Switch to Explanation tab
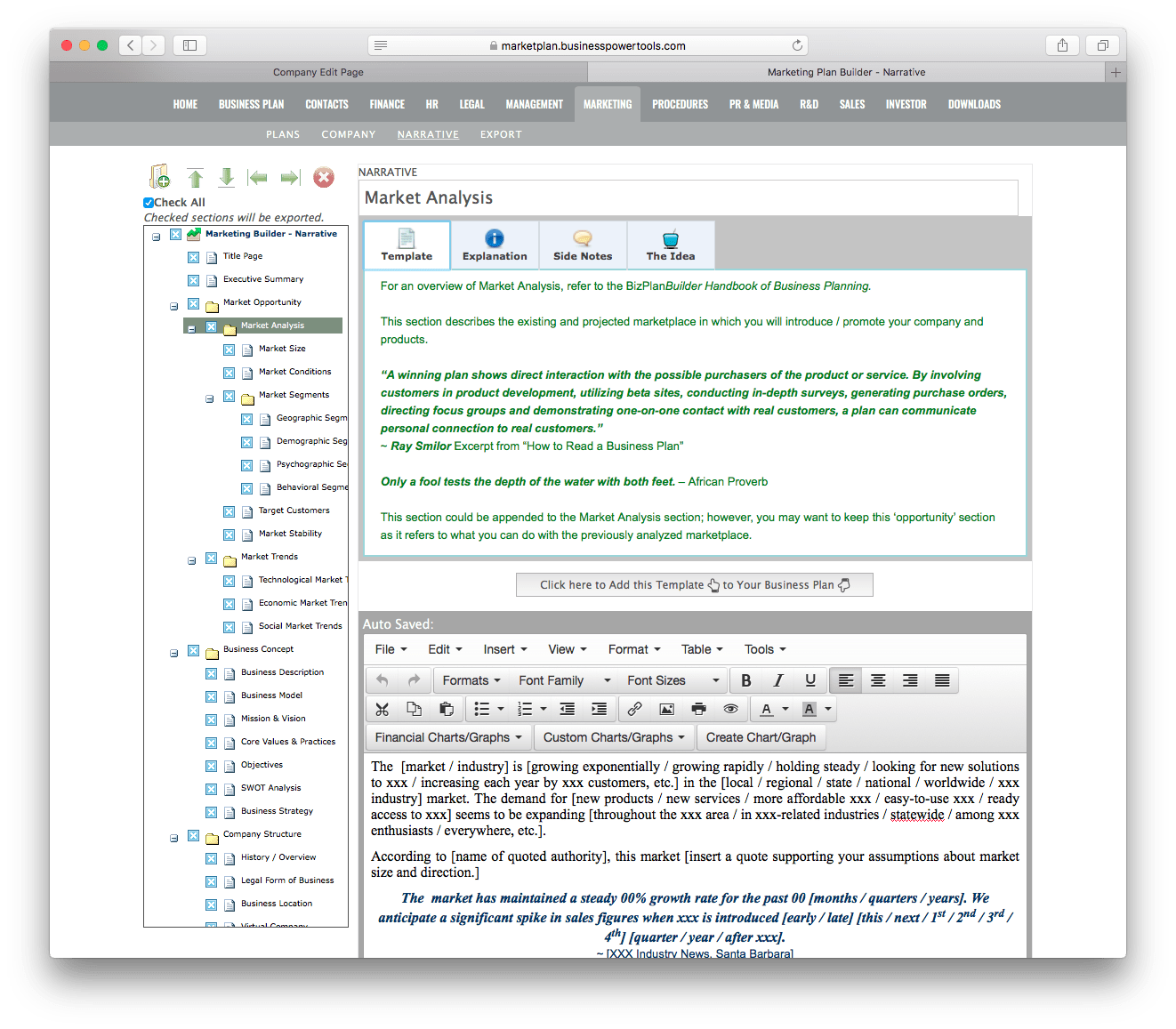The width and height of the screenshot is (1176, 1029). [495, 245]
